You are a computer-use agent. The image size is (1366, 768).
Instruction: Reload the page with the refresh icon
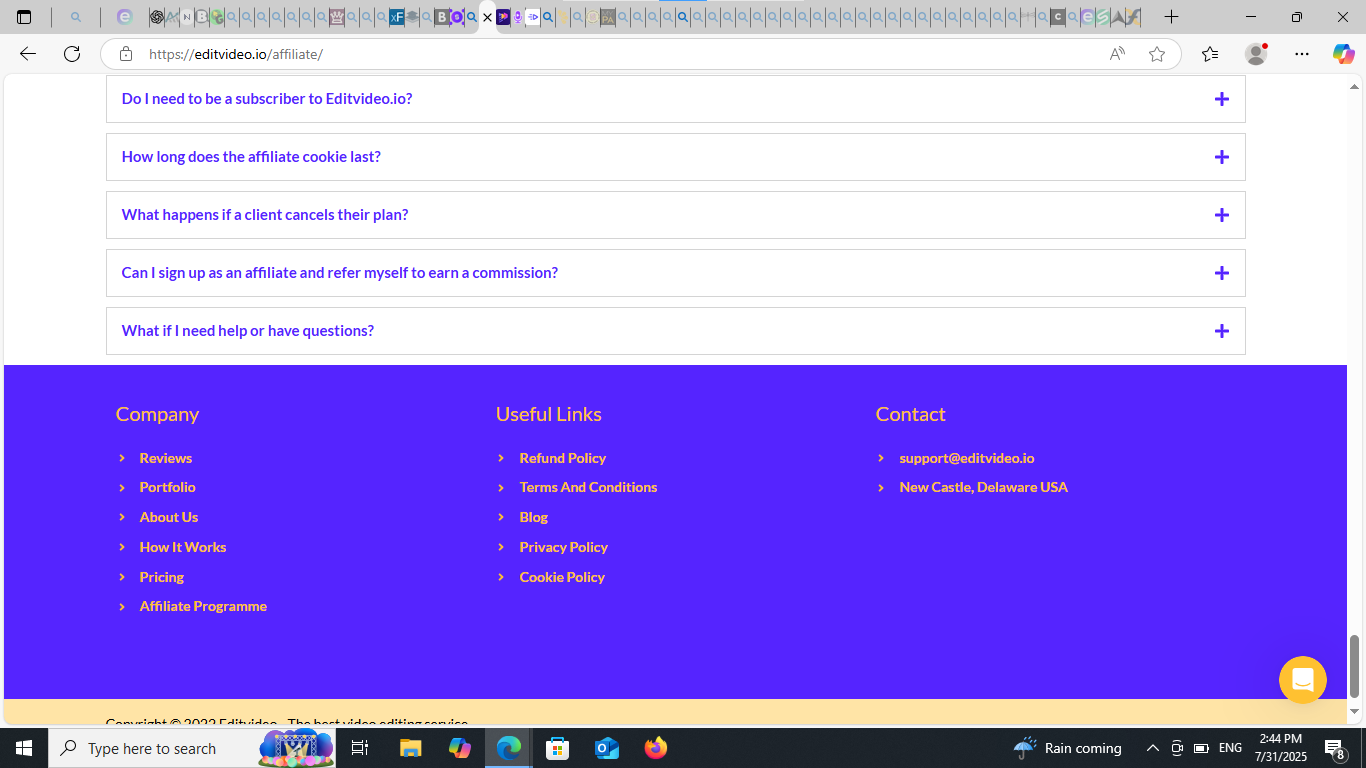coord(72,54)
